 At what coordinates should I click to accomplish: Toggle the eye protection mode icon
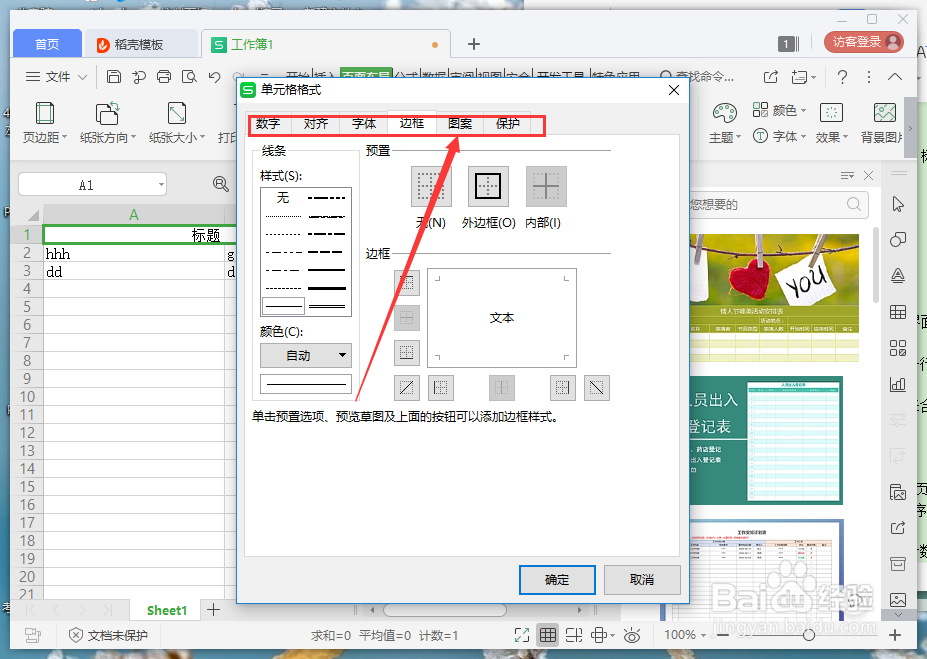click(x=632, y=635)
